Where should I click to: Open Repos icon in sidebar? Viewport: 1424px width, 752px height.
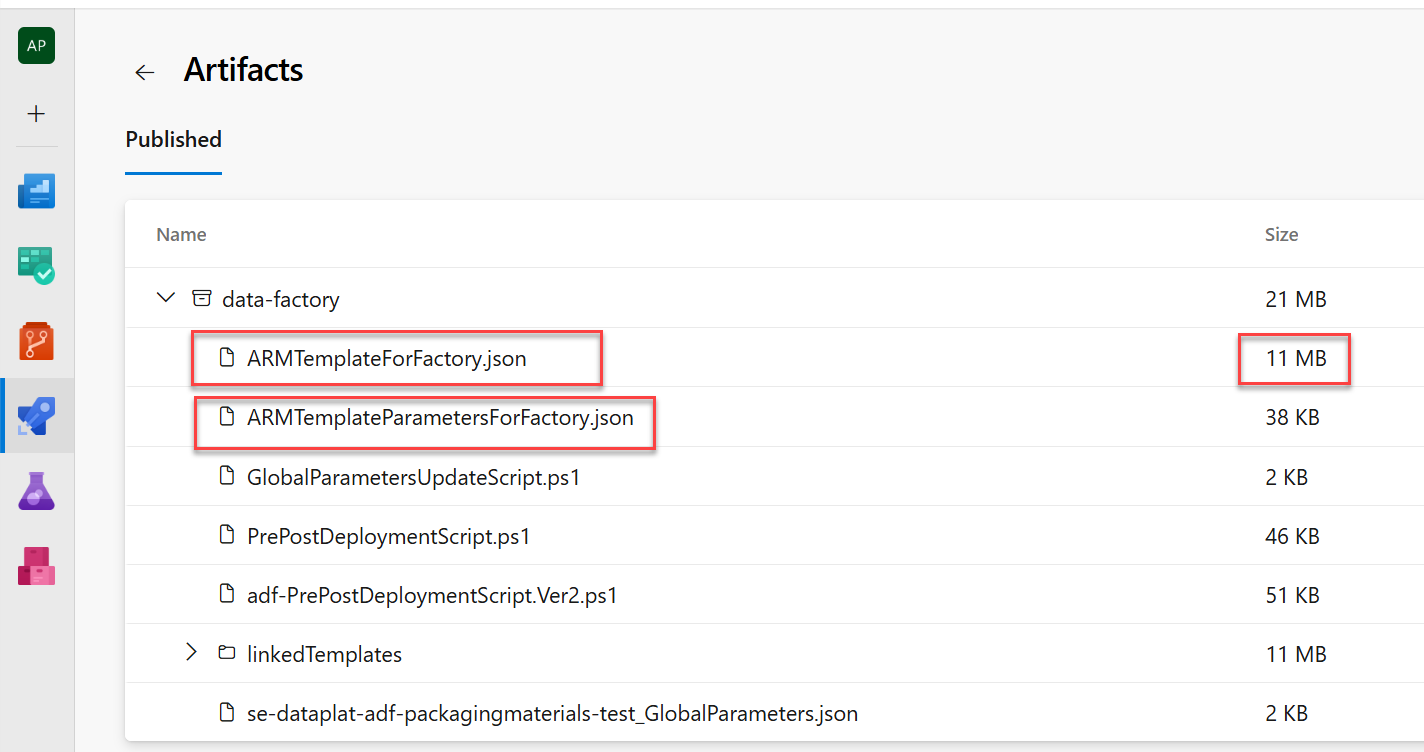[36, 341]
